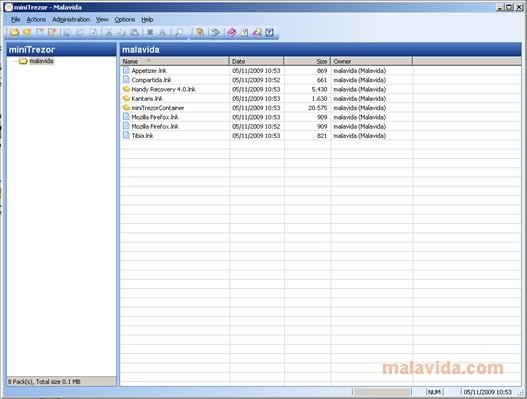Click the miniTrezor panel header
The width and height of the screenshot is (527, 399).
pos(62,50)
